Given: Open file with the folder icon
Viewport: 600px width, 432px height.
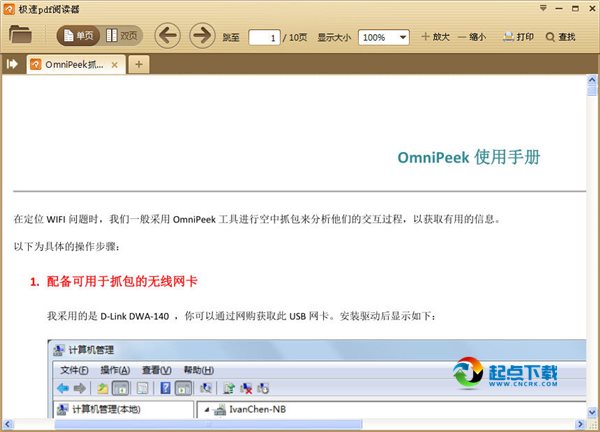Looking at the screenshot, I should tap(20, 35).
